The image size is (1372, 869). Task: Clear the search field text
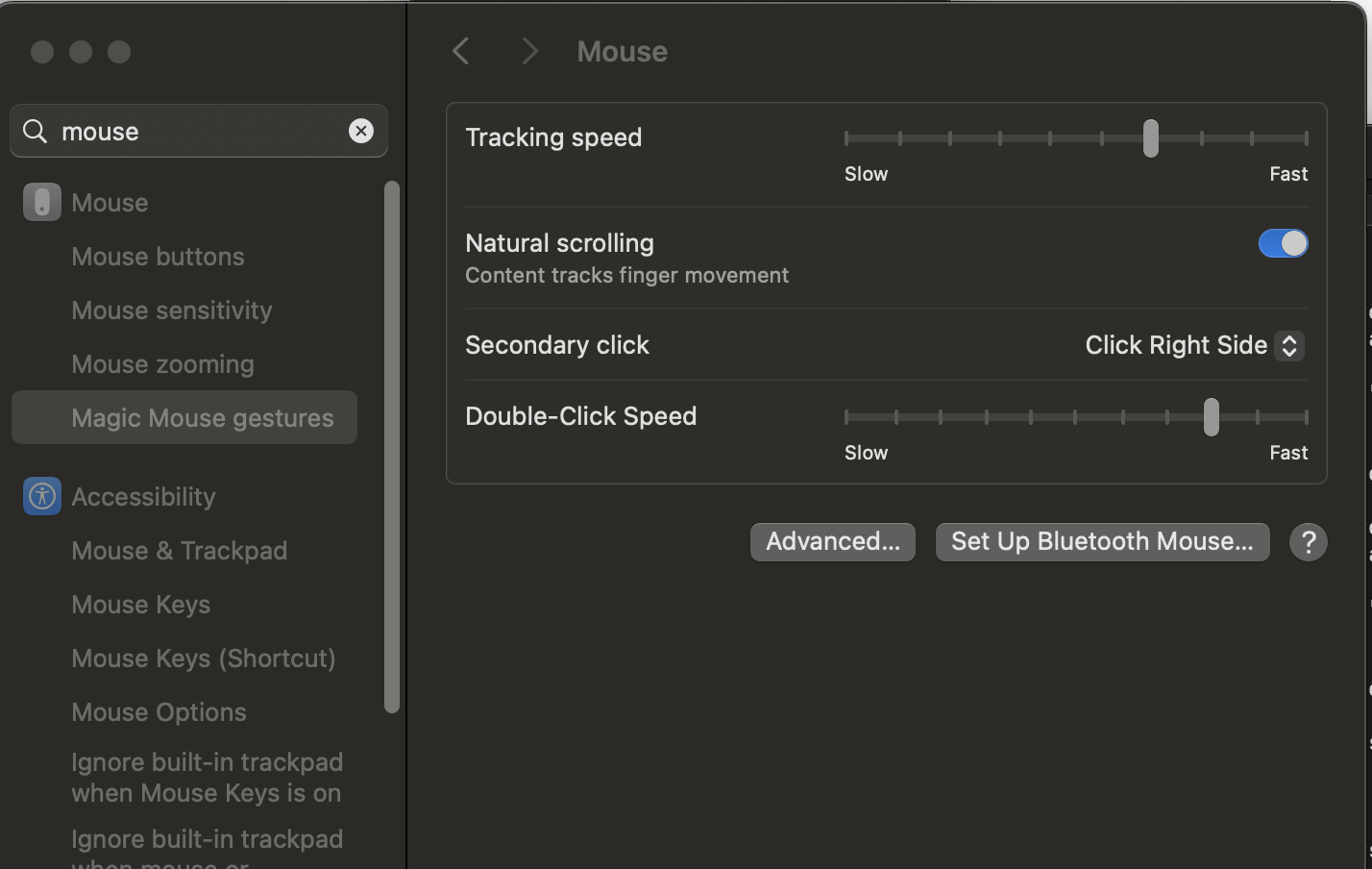coord(361,131)
